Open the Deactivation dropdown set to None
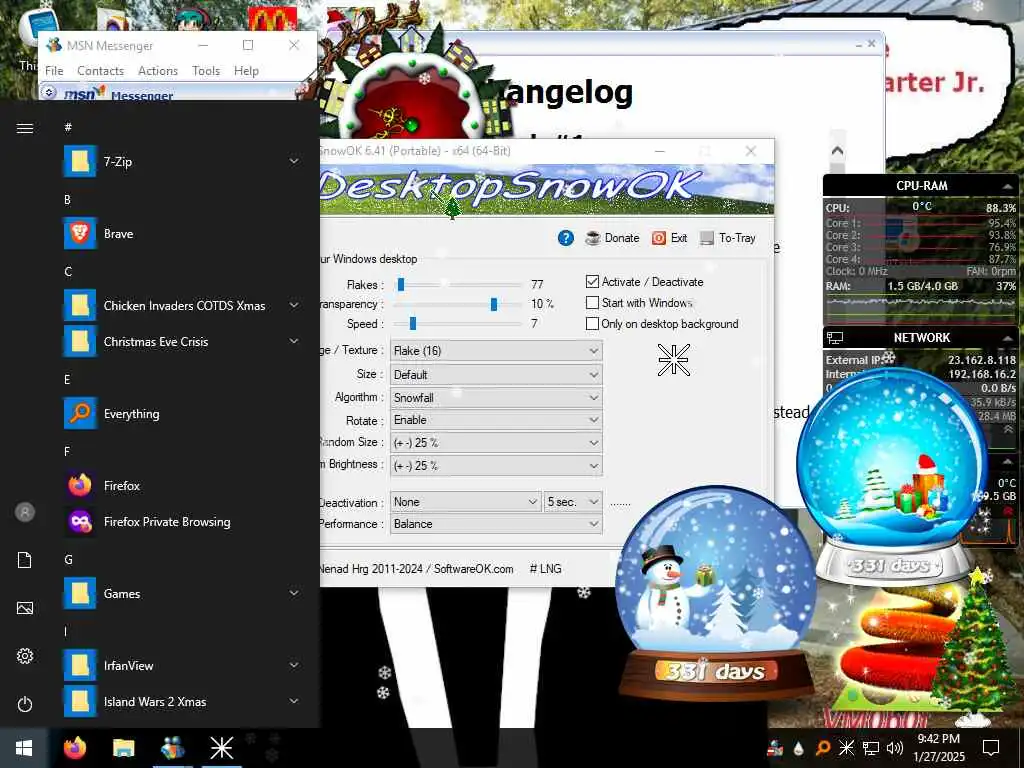This screenshot has height=768, width=1024. pyautogui.click(x=465, y=502)
